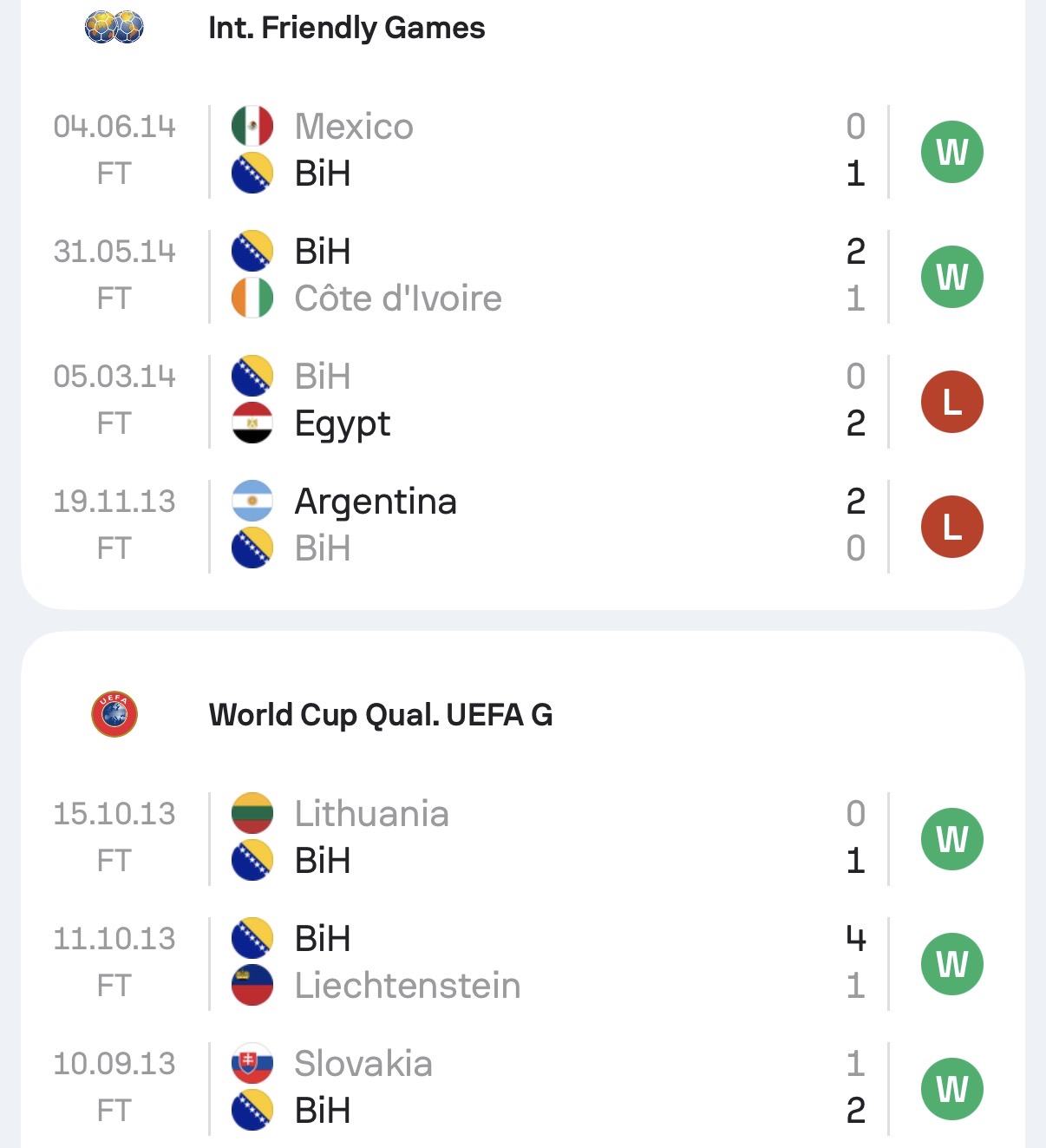Screen dimensions: 1046x1148
Task: Click the win badge for Mexico match
Action: tap(951, 152)
